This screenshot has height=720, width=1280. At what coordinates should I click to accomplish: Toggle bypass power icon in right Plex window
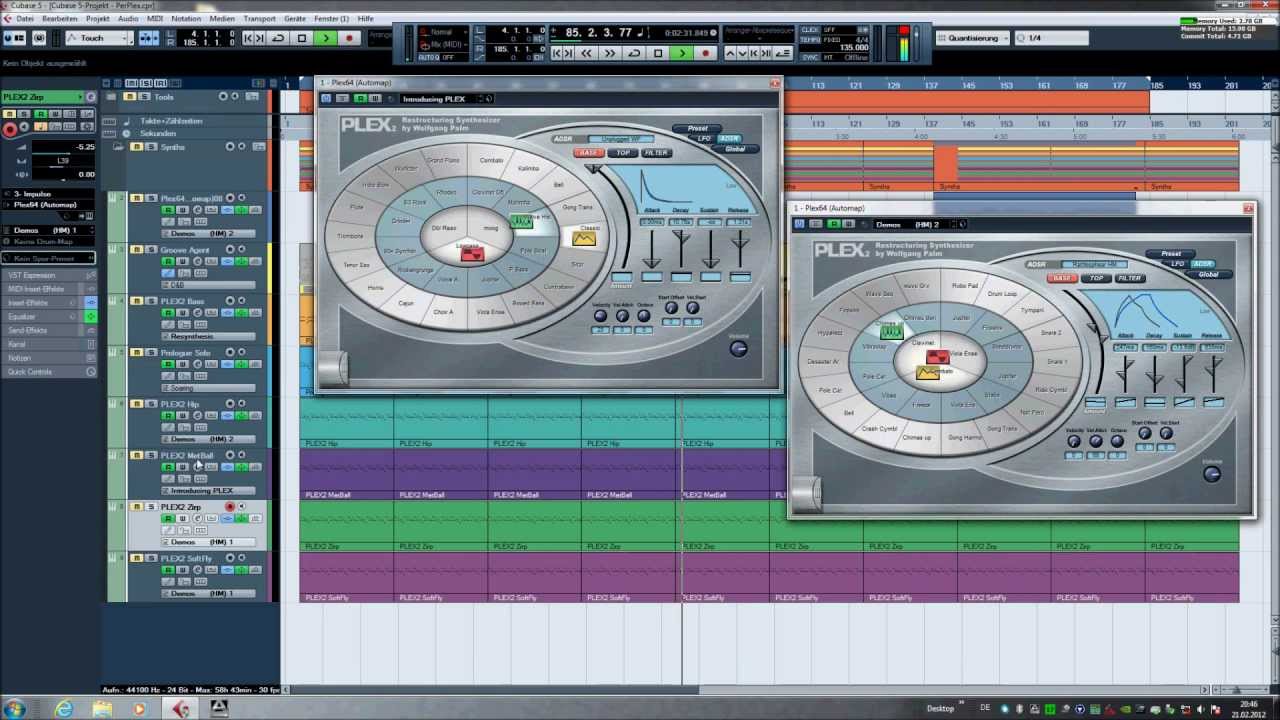800,224
